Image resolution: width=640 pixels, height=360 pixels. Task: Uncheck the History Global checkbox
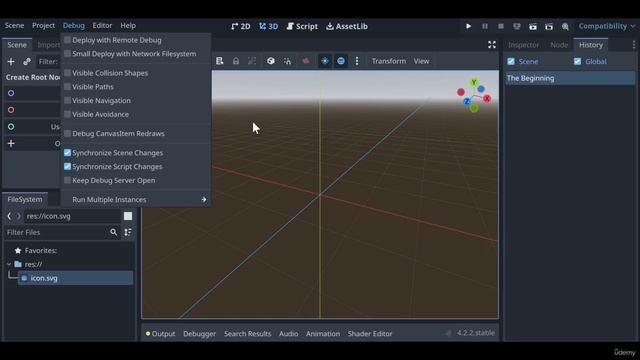click(x=577, y=62)
